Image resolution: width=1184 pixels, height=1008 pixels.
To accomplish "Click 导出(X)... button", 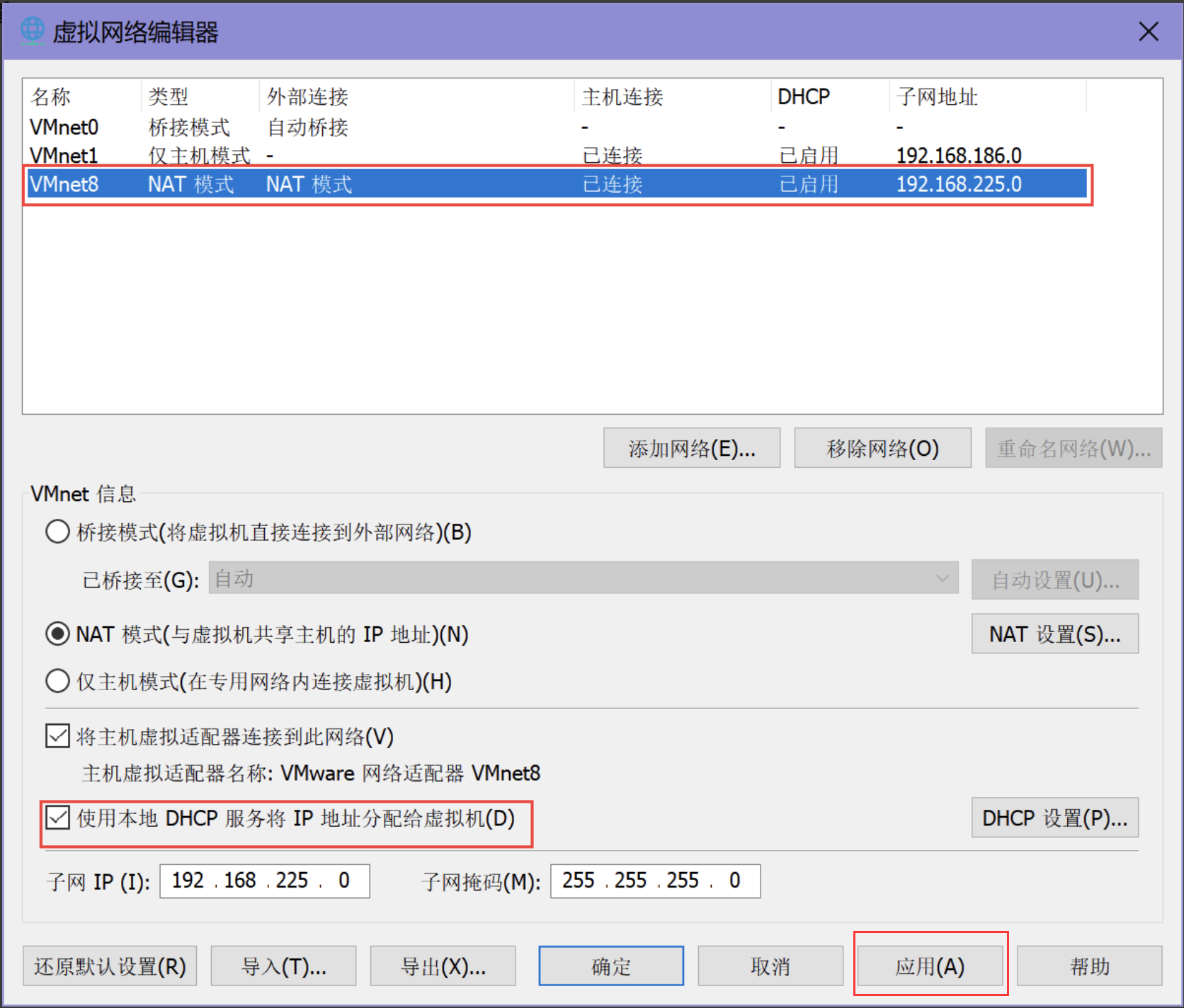I will (443, 966).
